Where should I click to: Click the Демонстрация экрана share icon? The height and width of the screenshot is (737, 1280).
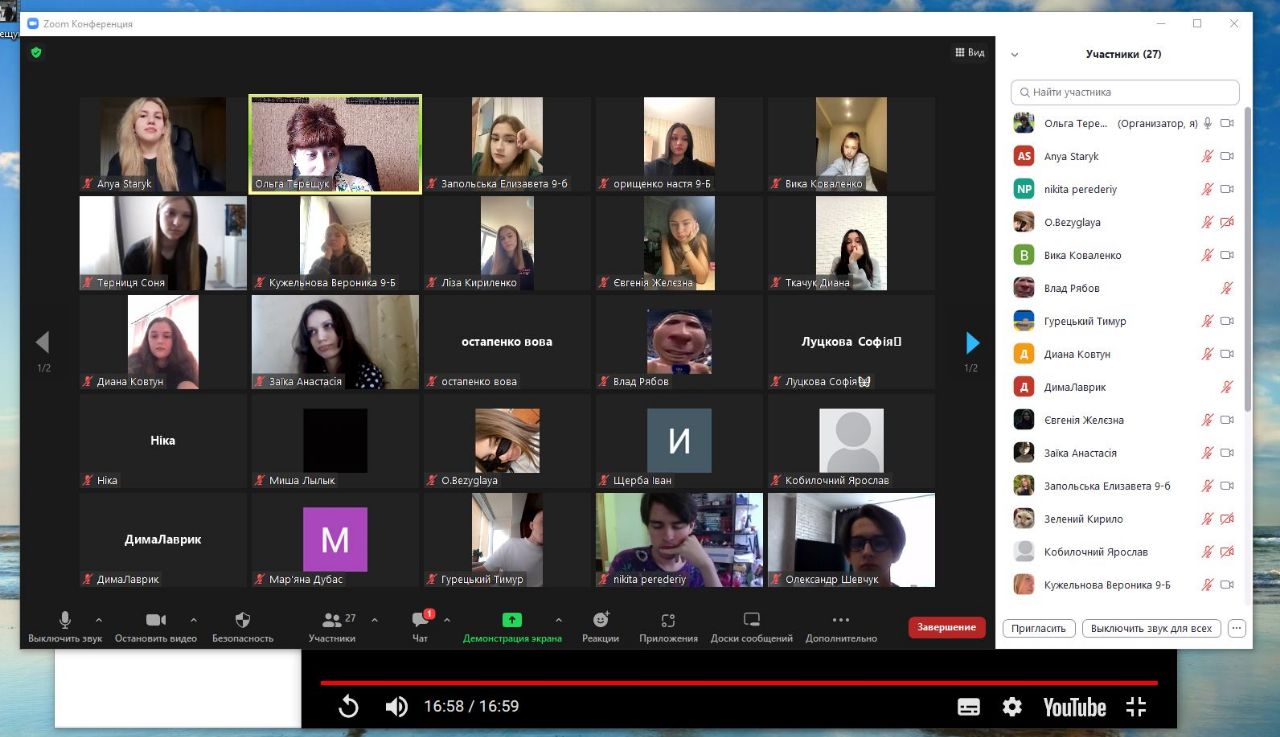pos(512,620)
